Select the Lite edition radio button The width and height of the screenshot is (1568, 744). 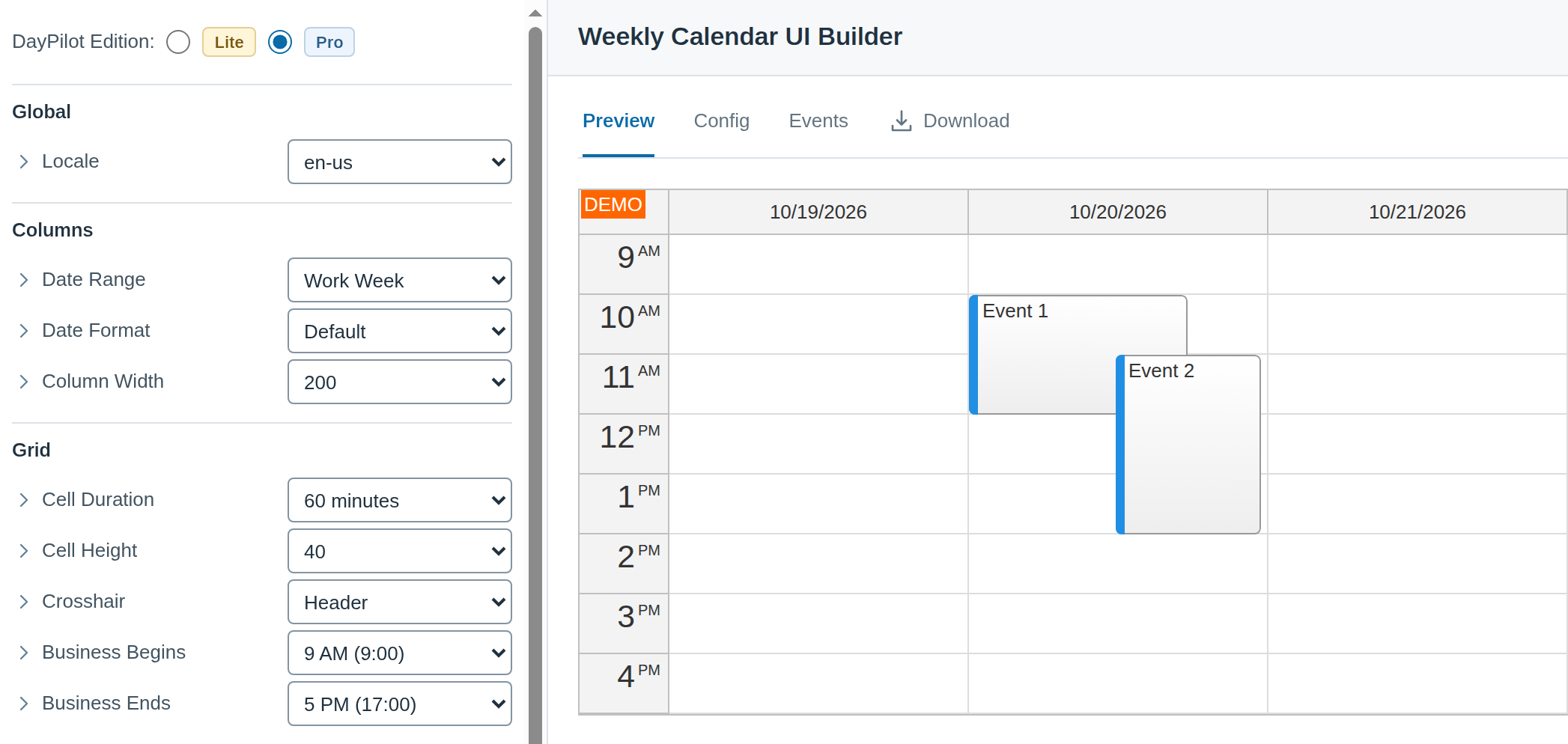click(x=178, y=42)
